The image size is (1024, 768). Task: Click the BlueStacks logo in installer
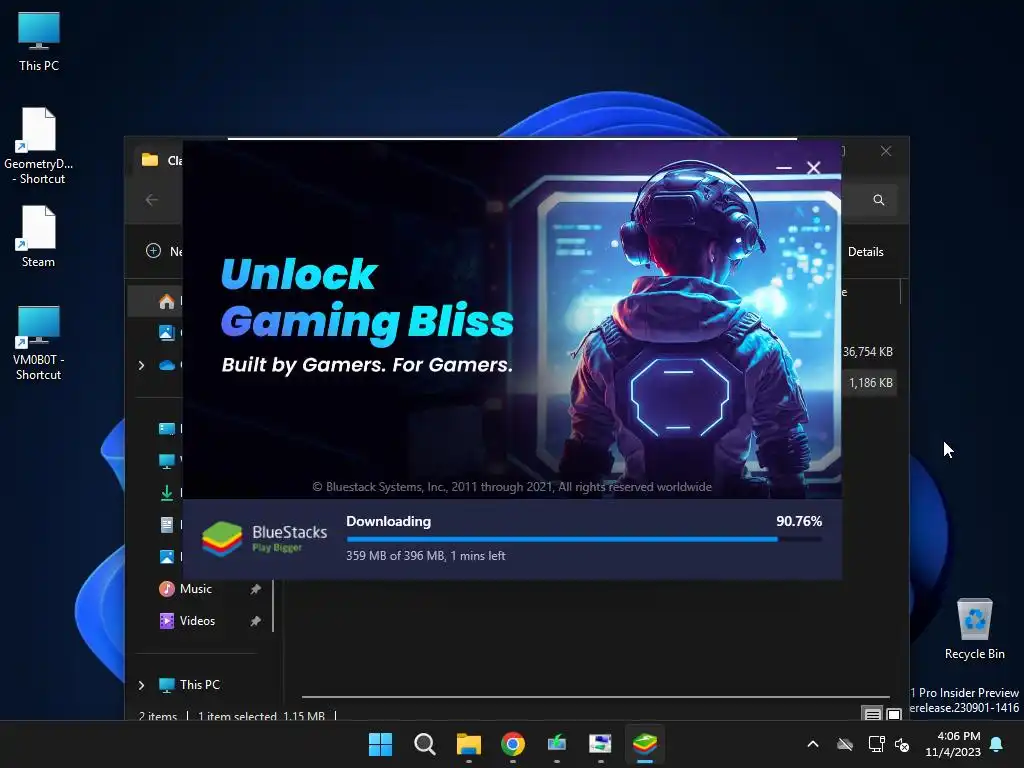click(x=264, y=539)
